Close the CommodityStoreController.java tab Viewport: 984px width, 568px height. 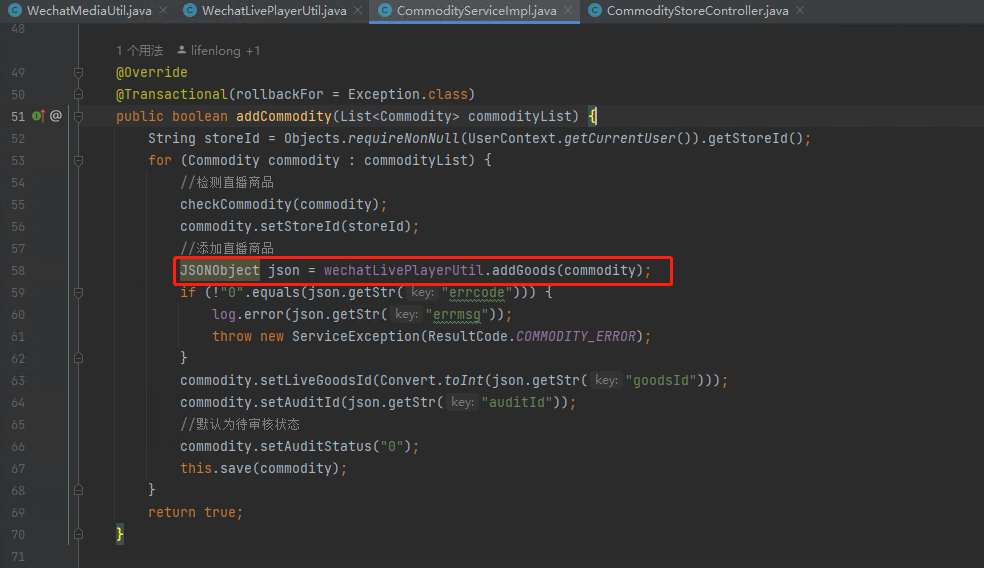click(x=800, y=11)
